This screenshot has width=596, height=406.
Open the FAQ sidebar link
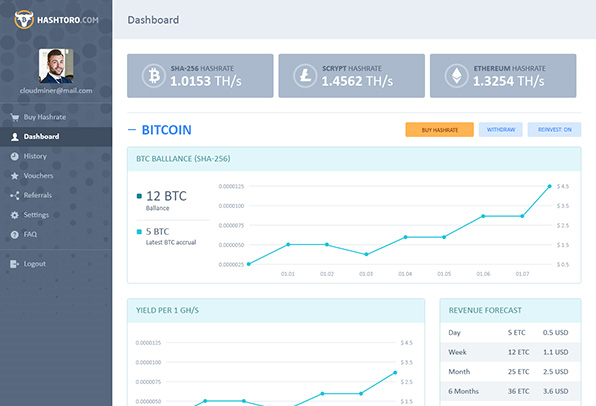pos(30,235)
